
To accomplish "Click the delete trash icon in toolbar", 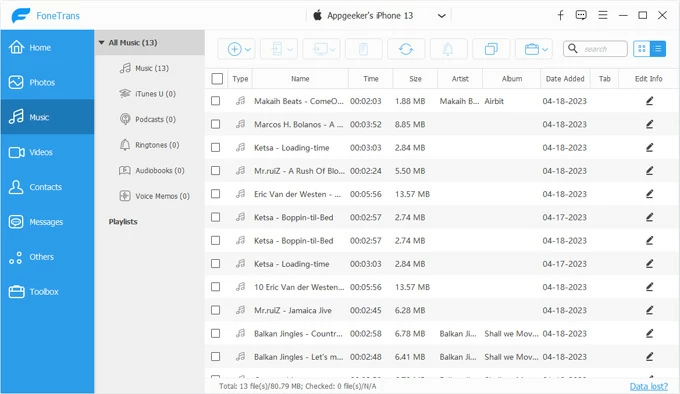I will tap(363, 49).
